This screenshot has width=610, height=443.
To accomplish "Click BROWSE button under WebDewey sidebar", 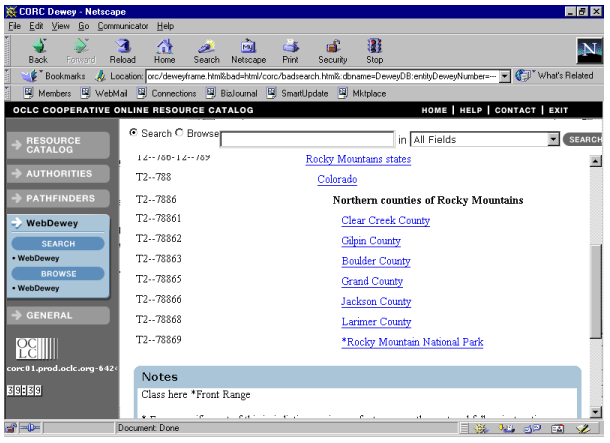I will point(58,274).
